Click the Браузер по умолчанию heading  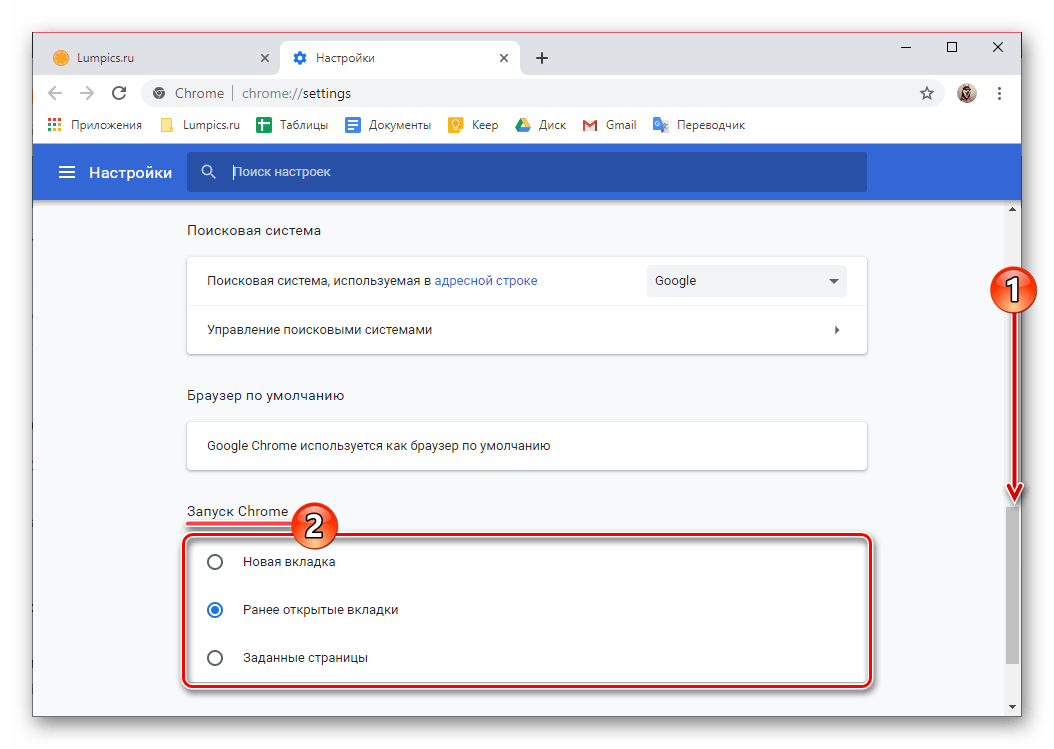pyautogui.click(x=266, y=395)
